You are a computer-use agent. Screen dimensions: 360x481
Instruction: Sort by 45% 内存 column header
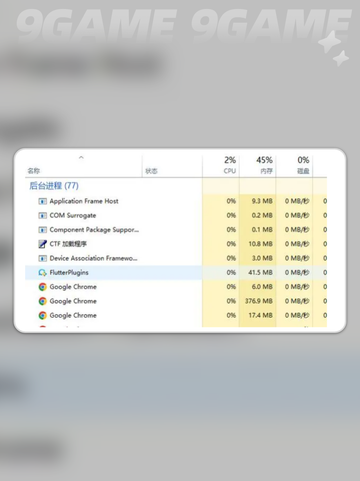pos(264,165)
